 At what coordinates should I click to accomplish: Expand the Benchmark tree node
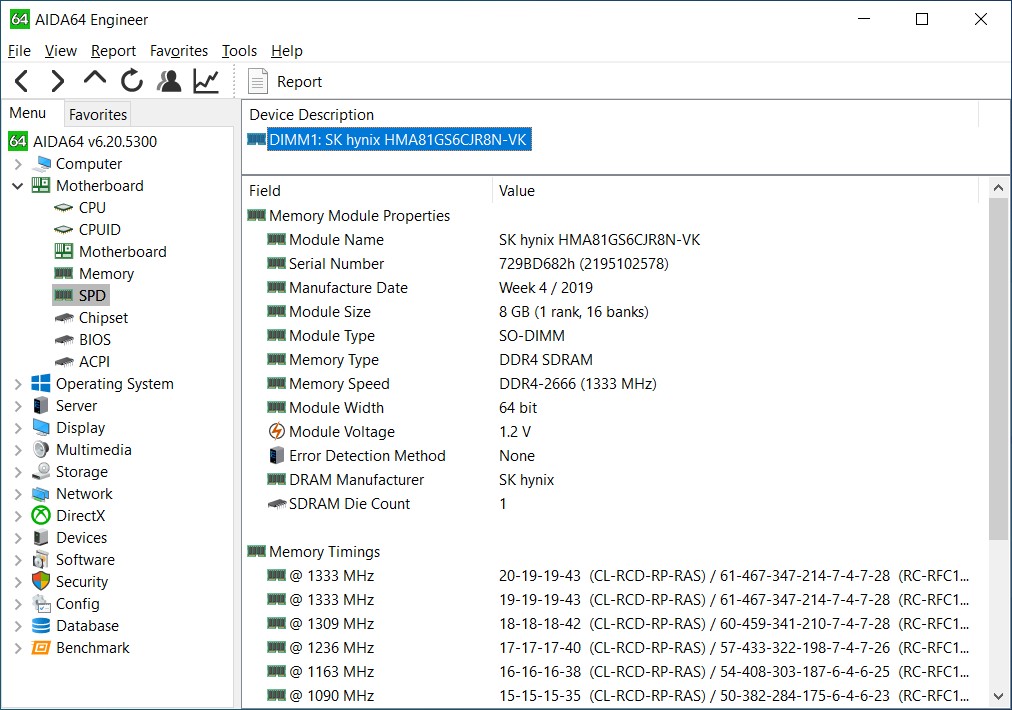pyautogui.click(x=18, y=648)
